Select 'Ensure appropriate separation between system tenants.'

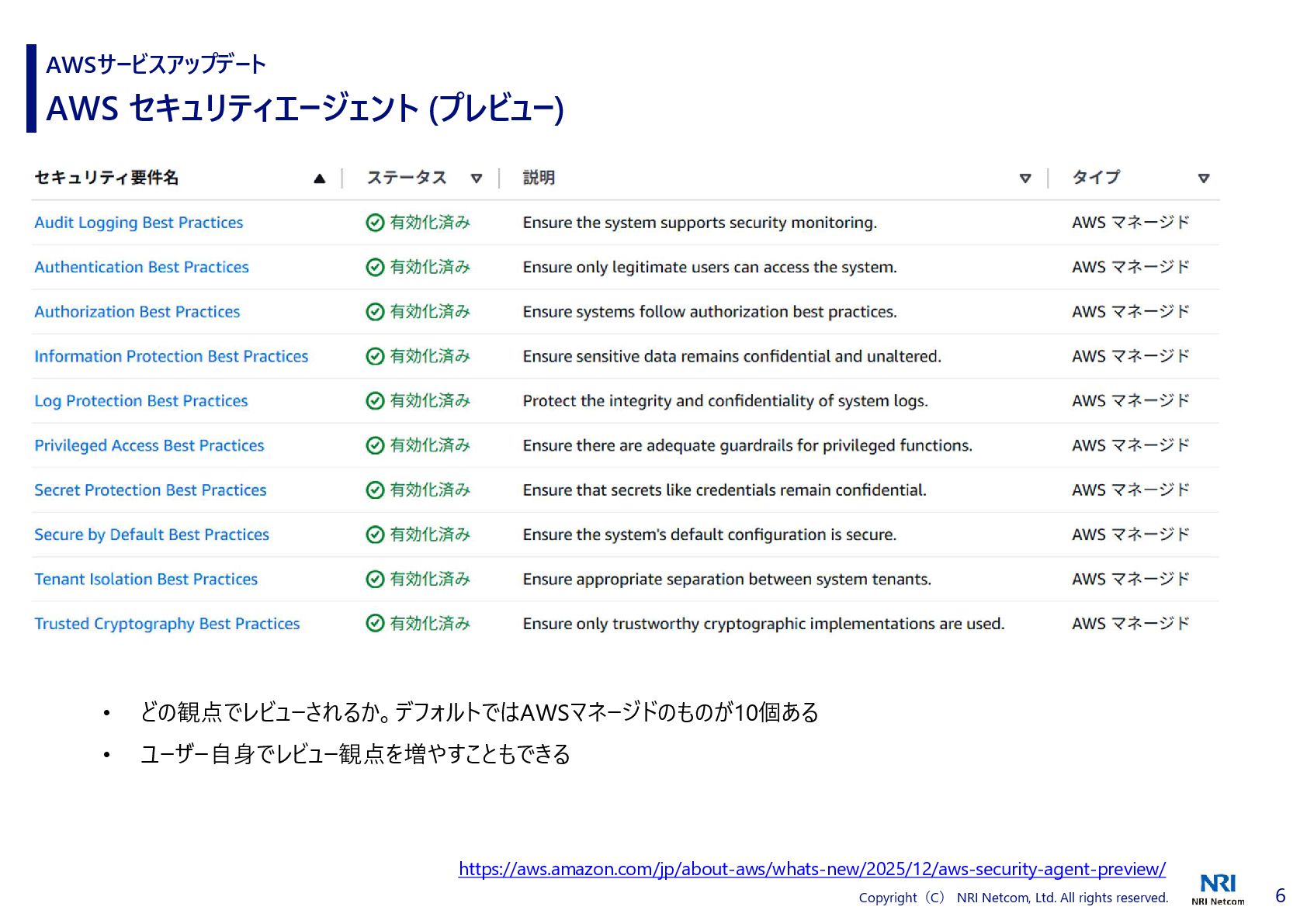click(x=727, y=580)
